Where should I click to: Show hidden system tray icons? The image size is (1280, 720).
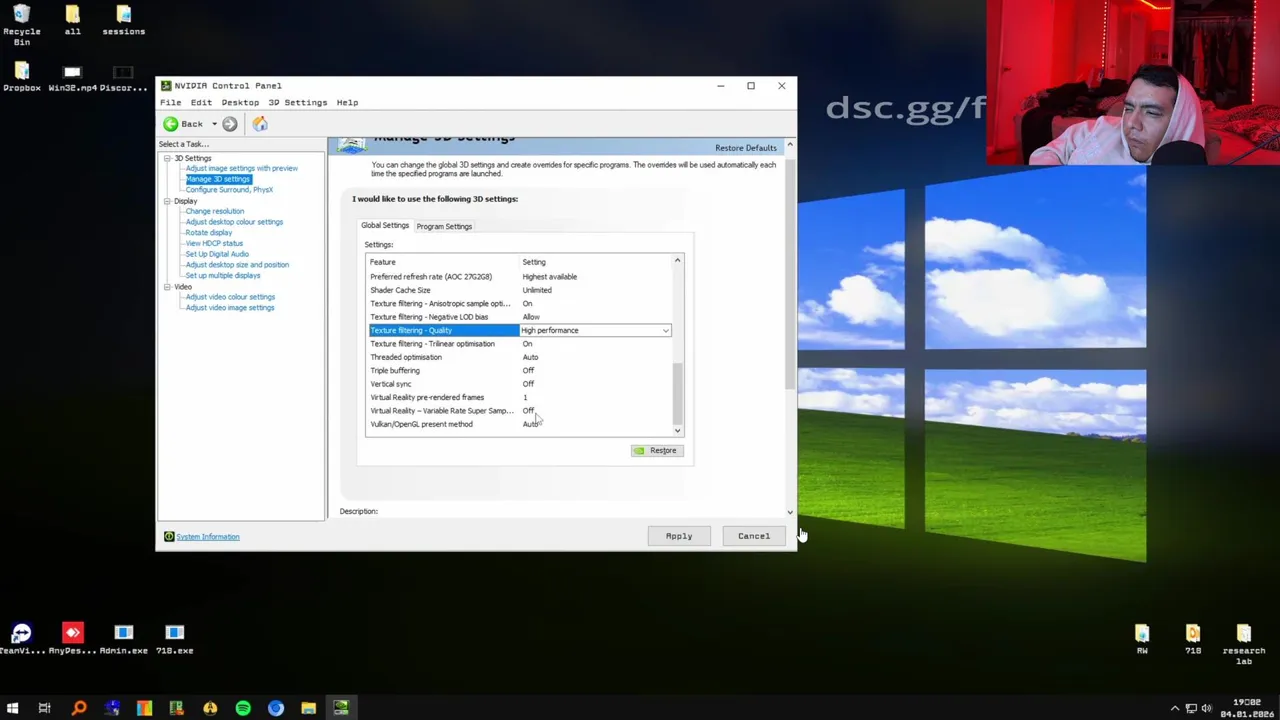click(x=1175, y=708)
